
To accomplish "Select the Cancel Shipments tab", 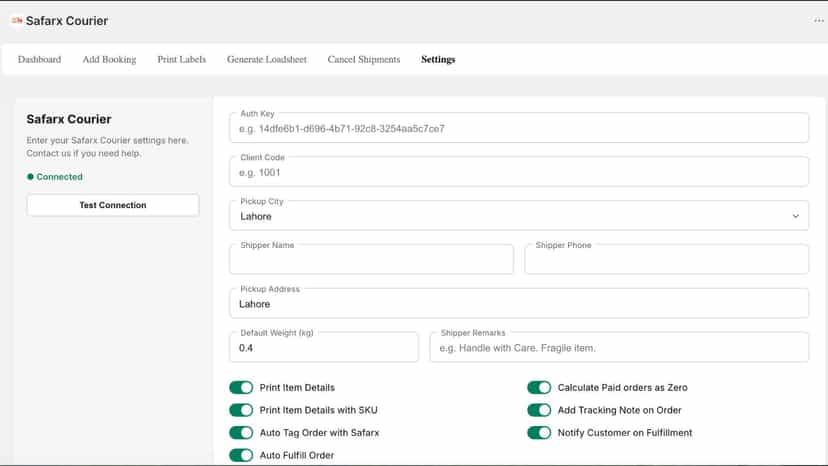I will click(x=364, y=59).
